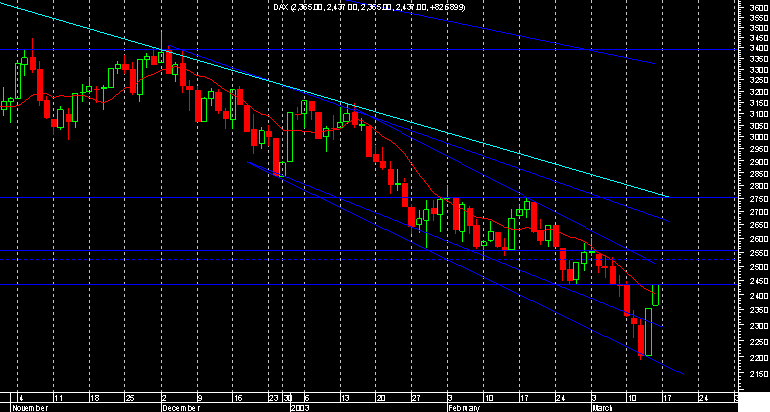Click the 2400 price axis label
The image size is (770, 412).
click(x=759, y=296)
